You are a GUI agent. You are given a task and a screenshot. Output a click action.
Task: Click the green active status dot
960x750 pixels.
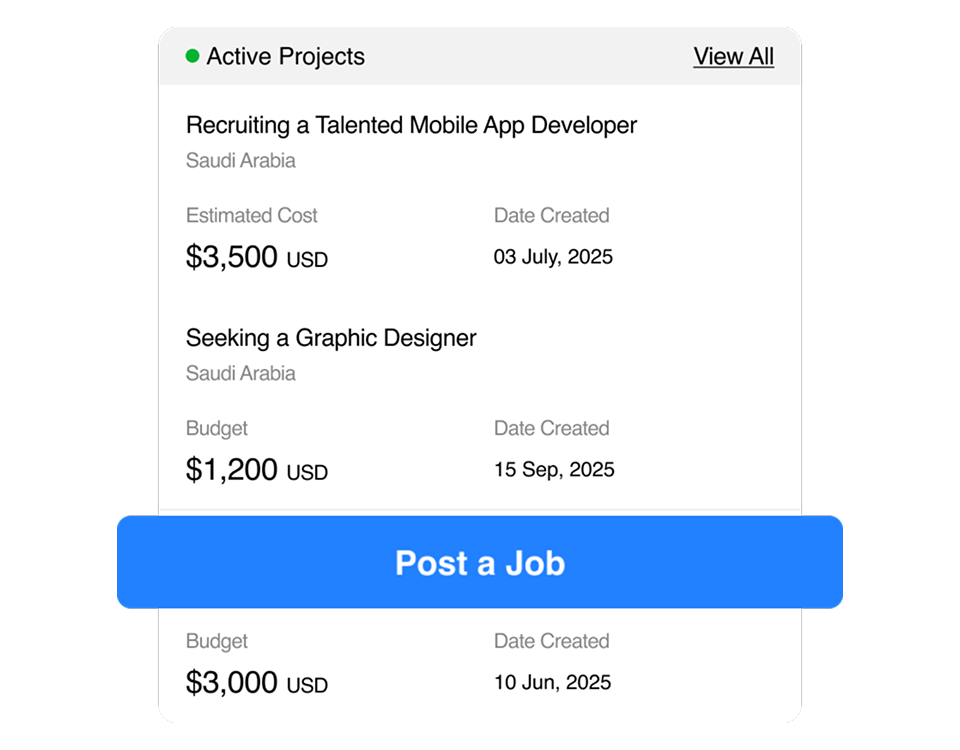pyautogui.click(x=193, y=57)
